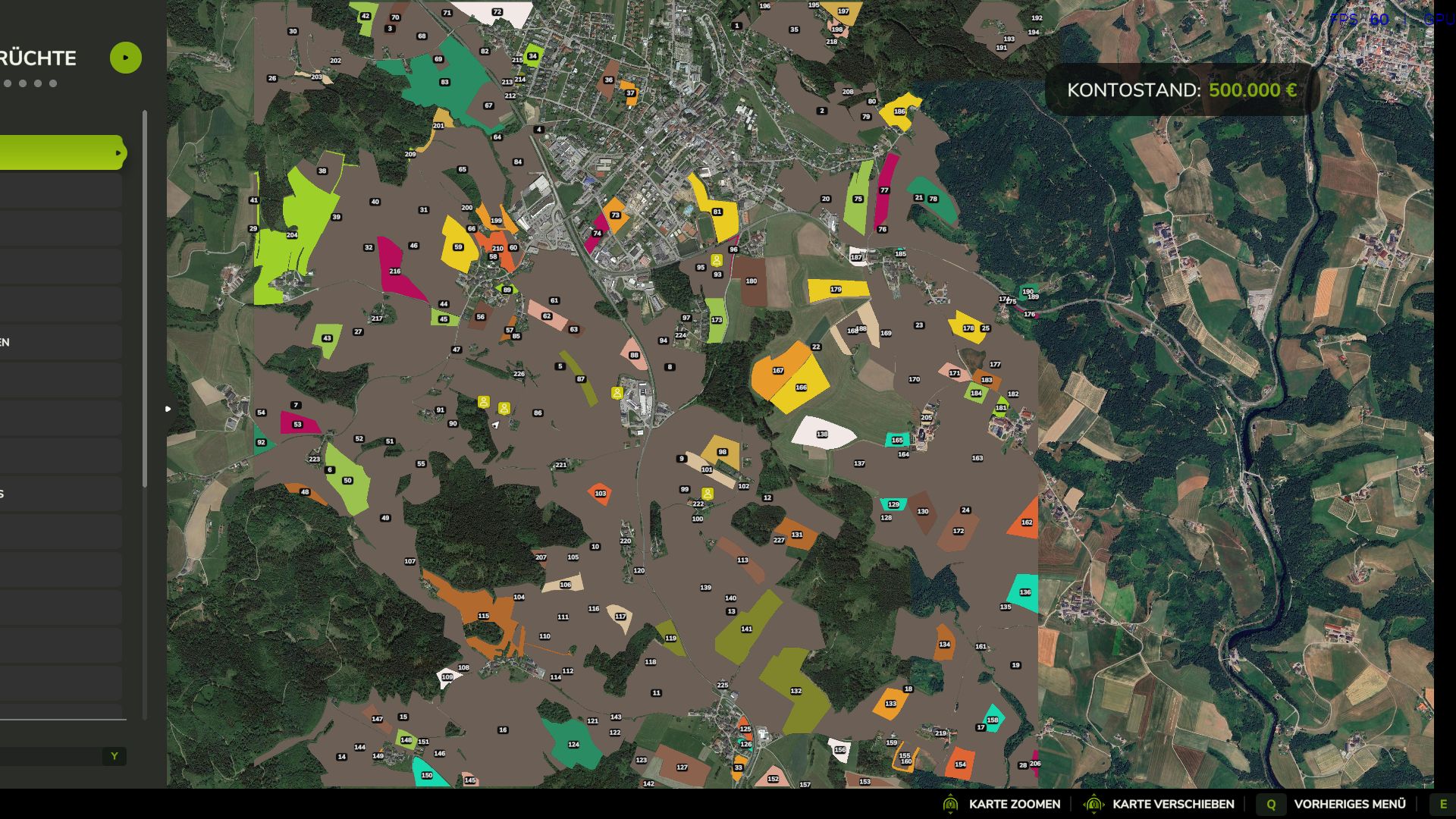Select field 115 marker
Screen dimensions: 1456x819
pos(484,616)
